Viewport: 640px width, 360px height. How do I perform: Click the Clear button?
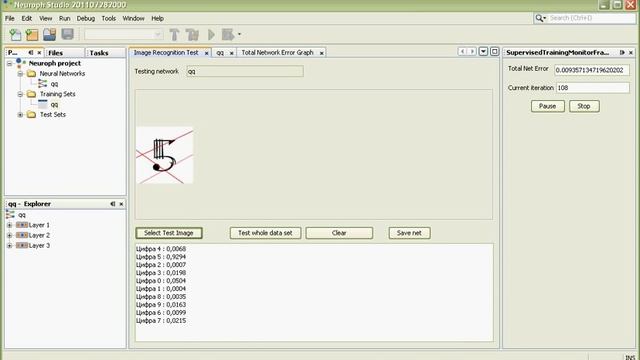click(339, 233)
